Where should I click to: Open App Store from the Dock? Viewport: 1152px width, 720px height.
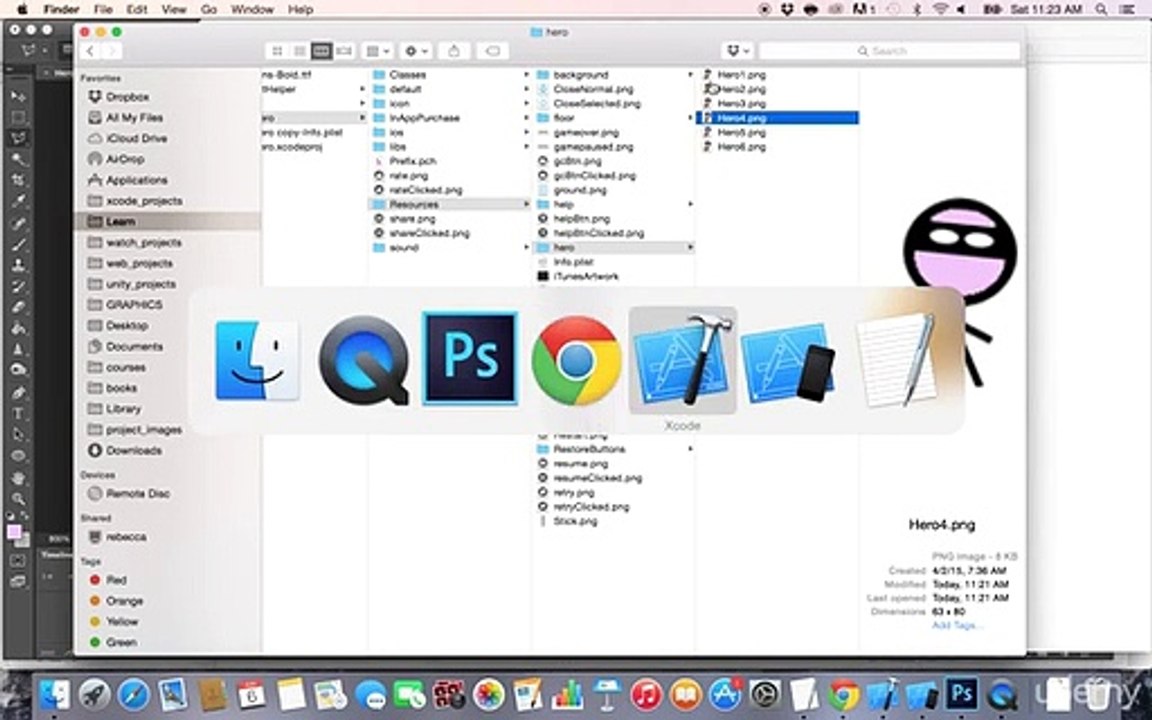[726, 694]
